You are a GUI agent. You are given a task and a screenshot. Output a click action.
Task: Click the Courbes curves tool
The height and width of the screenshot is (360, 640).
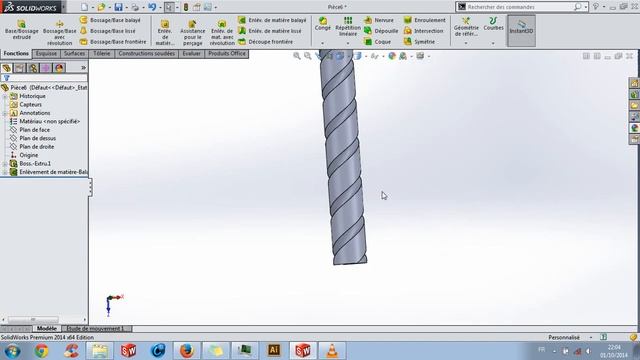tap(493, 24)
